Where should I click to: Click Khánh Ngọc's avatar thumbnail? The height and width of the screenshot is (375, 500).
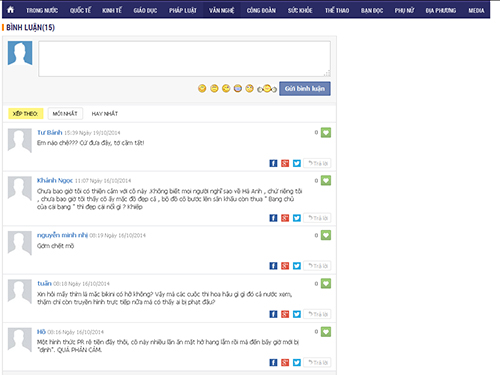[x=20, y=189]
